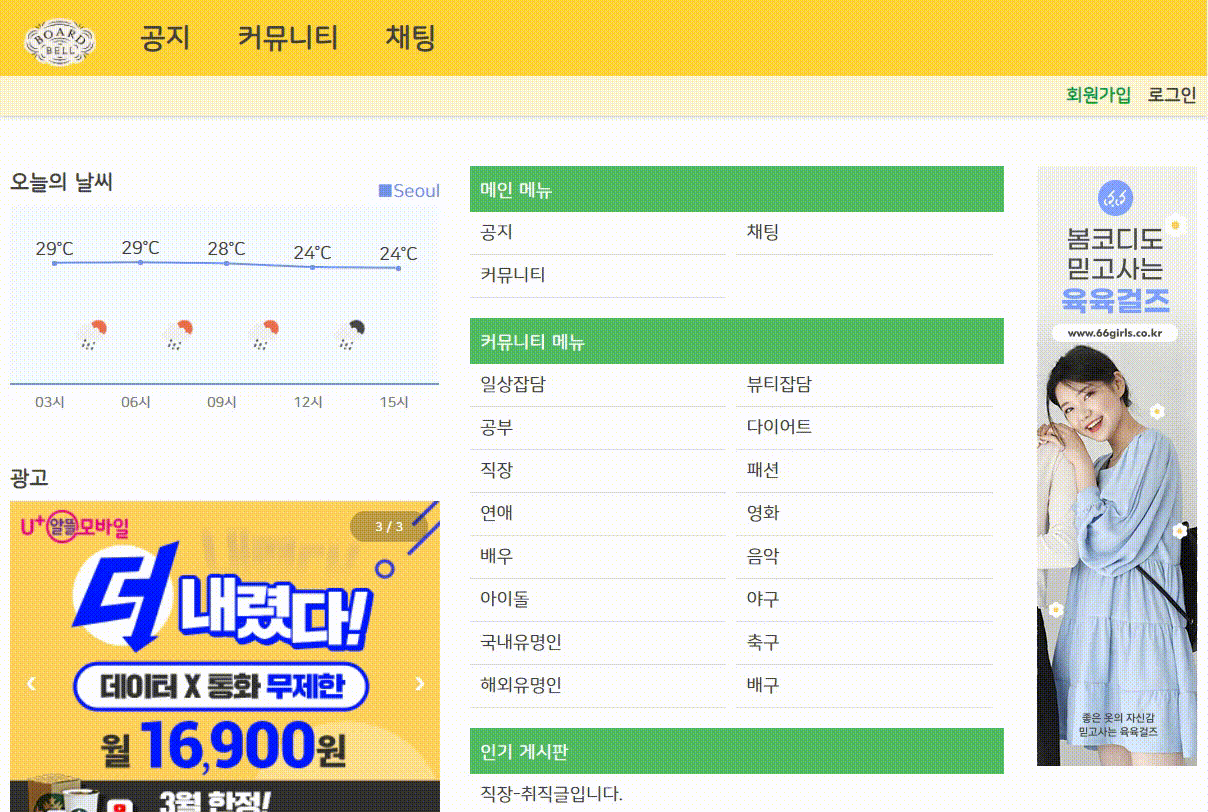Image resolution: width=1208 pixels, height=812 pixels.
Task: Click the 03시 weather icon
Action: pyautogui.click(x=92, y=335)
